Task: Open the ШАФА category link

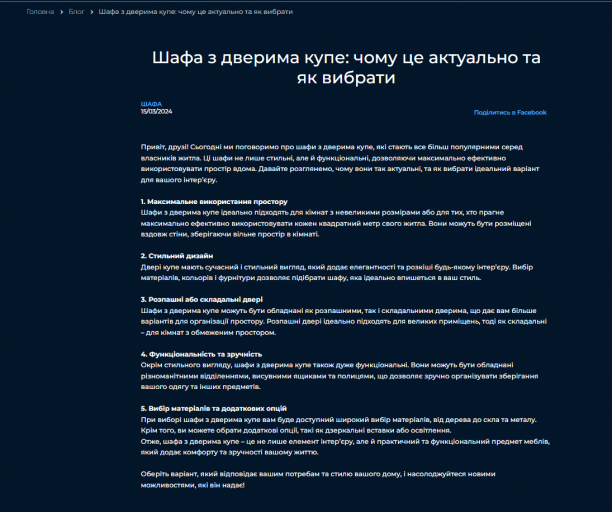Action: pos(151,104)
